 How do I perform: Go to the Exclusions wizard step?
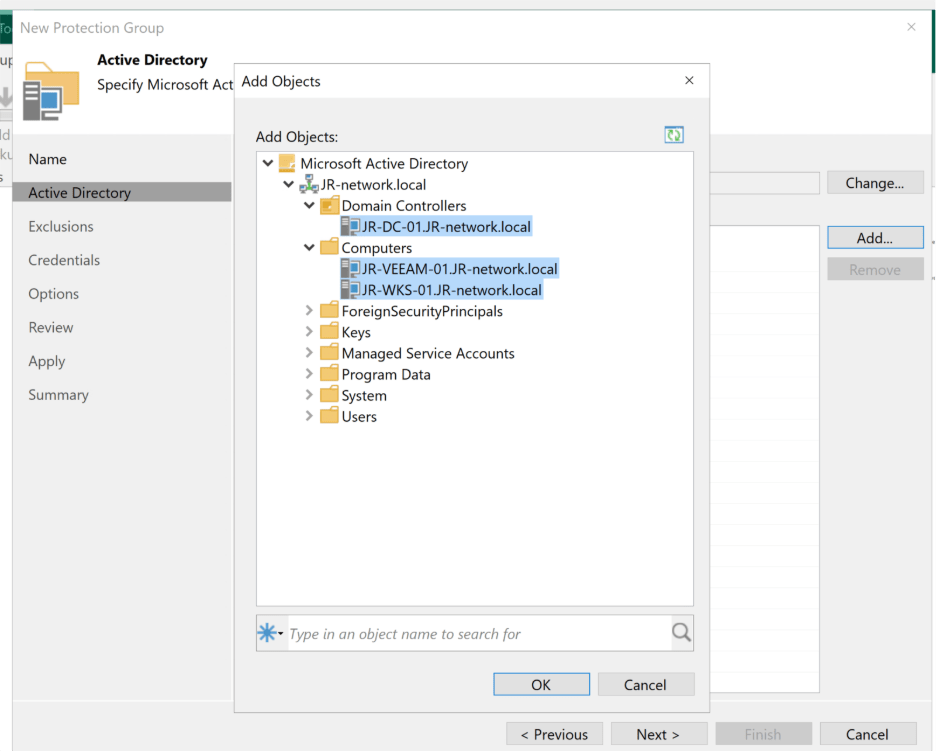point(61,227)
